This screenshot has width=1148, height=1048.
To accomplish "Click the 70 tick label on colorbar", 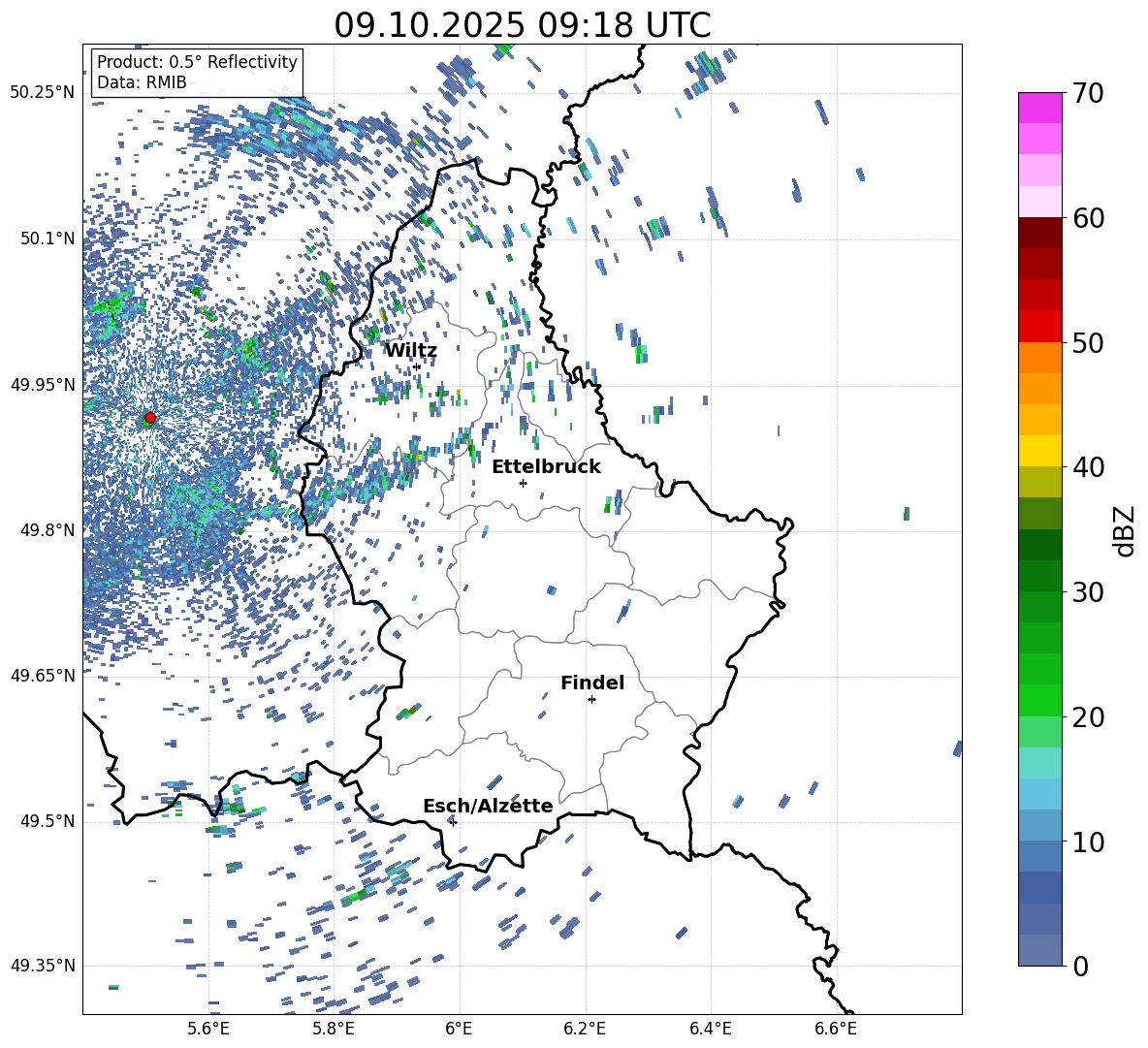I will coord(1087,94).
